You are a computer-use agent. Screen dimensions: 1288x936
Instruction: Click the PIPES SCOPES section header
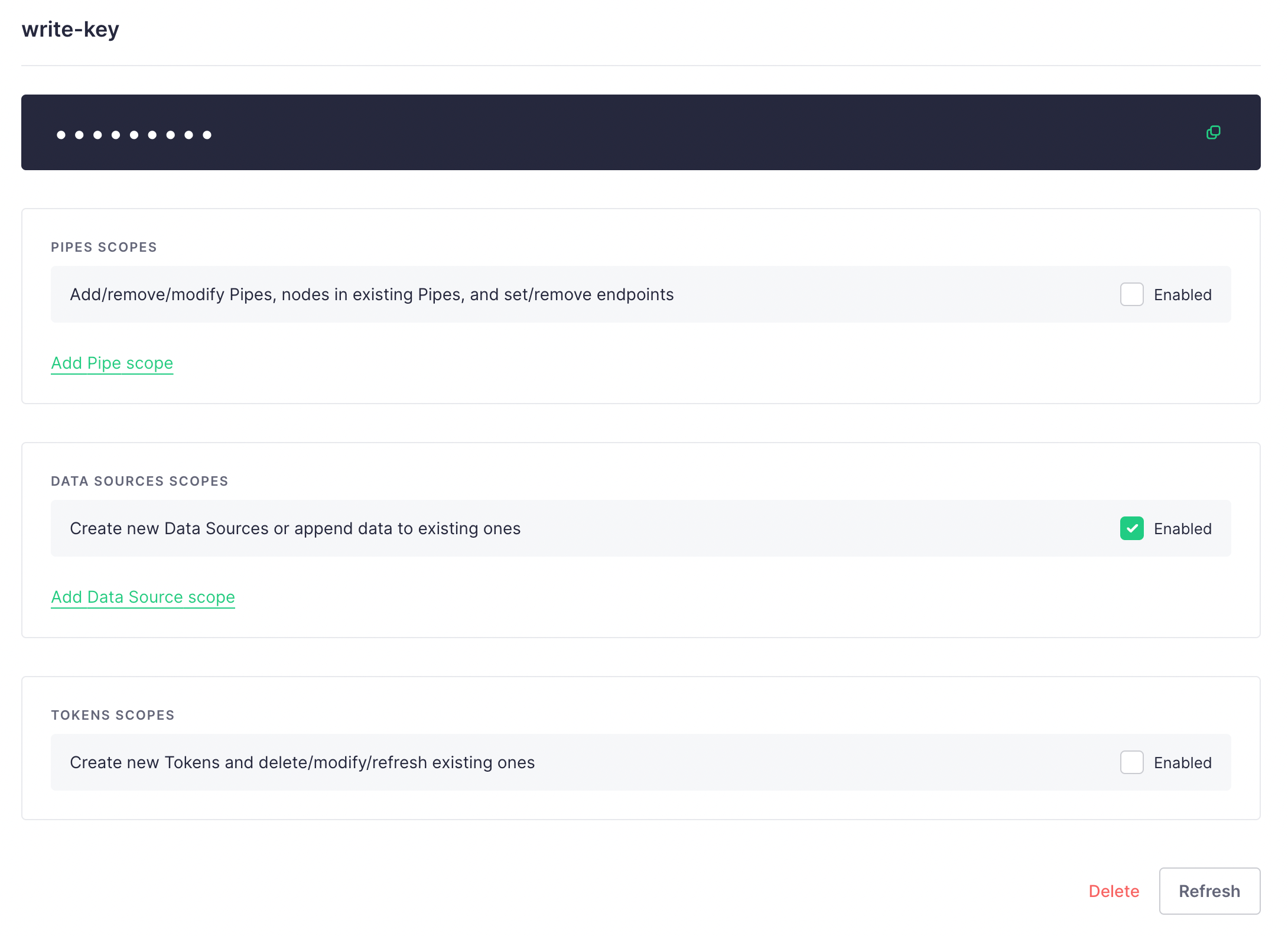pos(104,247)
